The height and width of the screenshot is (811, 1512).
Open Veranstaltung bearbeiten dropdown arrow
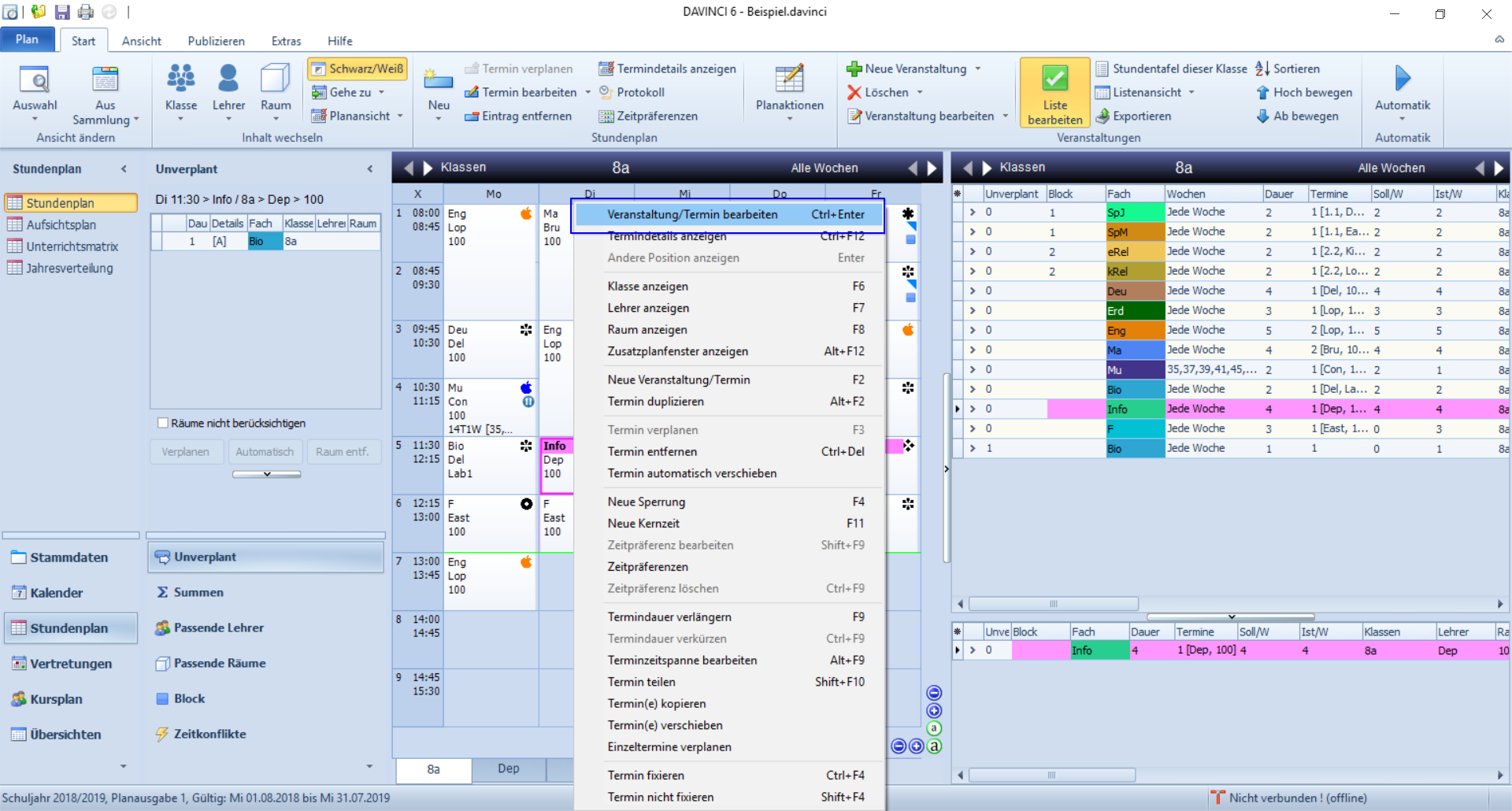point(1006,116)
